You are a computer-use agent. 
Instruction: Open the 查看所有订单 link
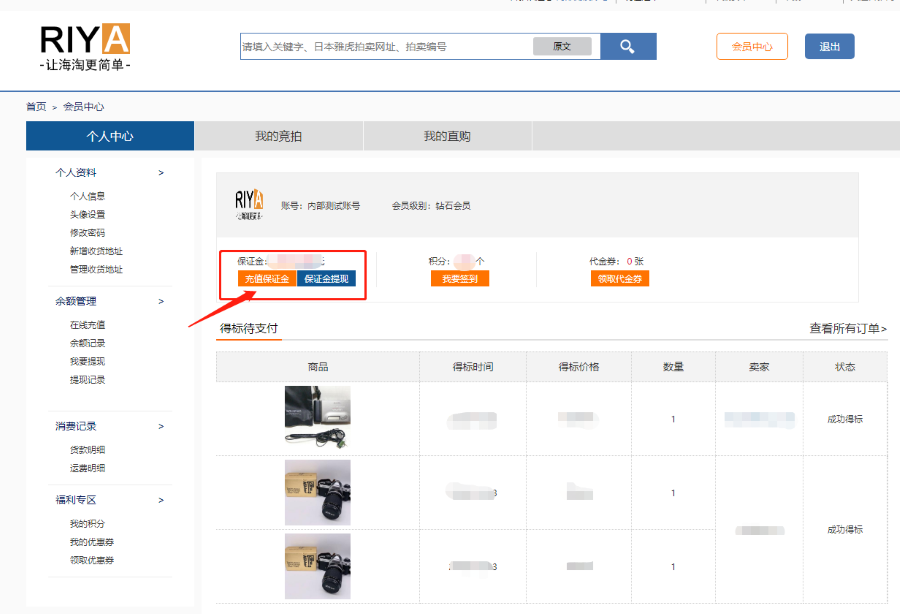pyautogui.click(x=847, y=328)
